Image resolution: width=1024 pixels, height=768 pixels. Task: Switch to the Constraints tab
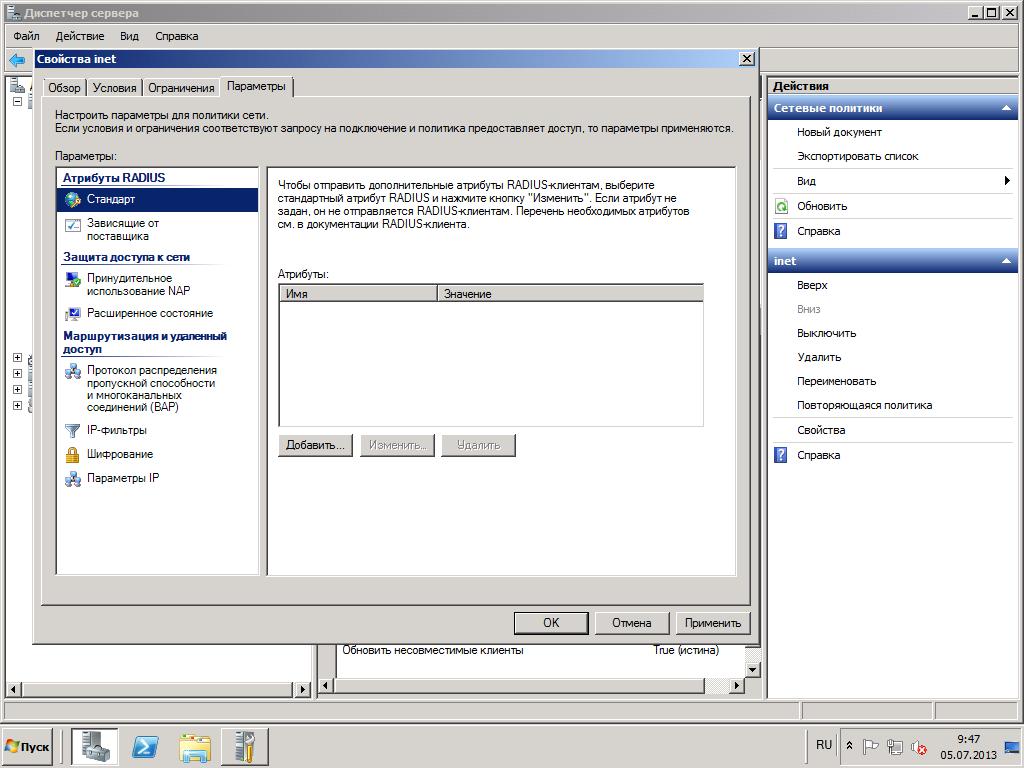click(181, 88)
